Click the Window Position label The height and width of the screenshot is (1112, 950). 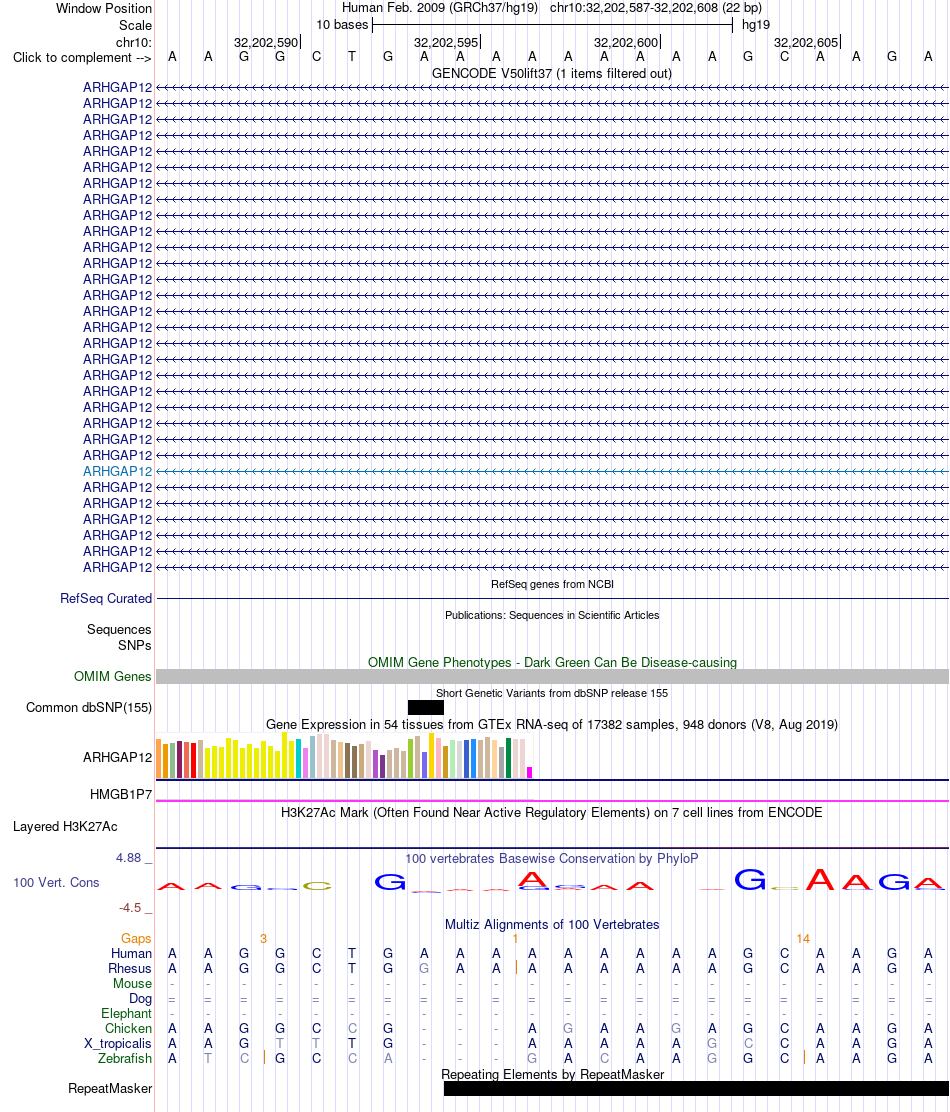pos(104,9)
